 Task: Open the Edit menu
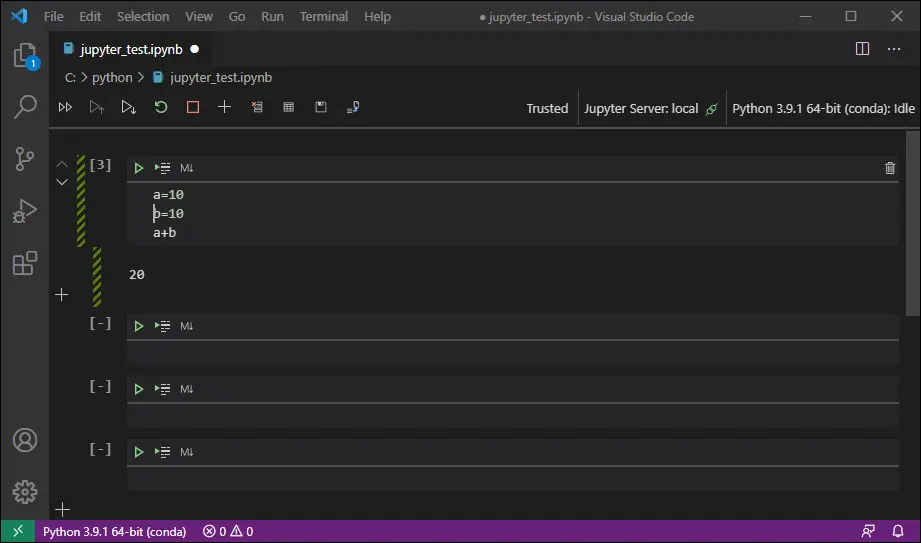pos(90,16)
